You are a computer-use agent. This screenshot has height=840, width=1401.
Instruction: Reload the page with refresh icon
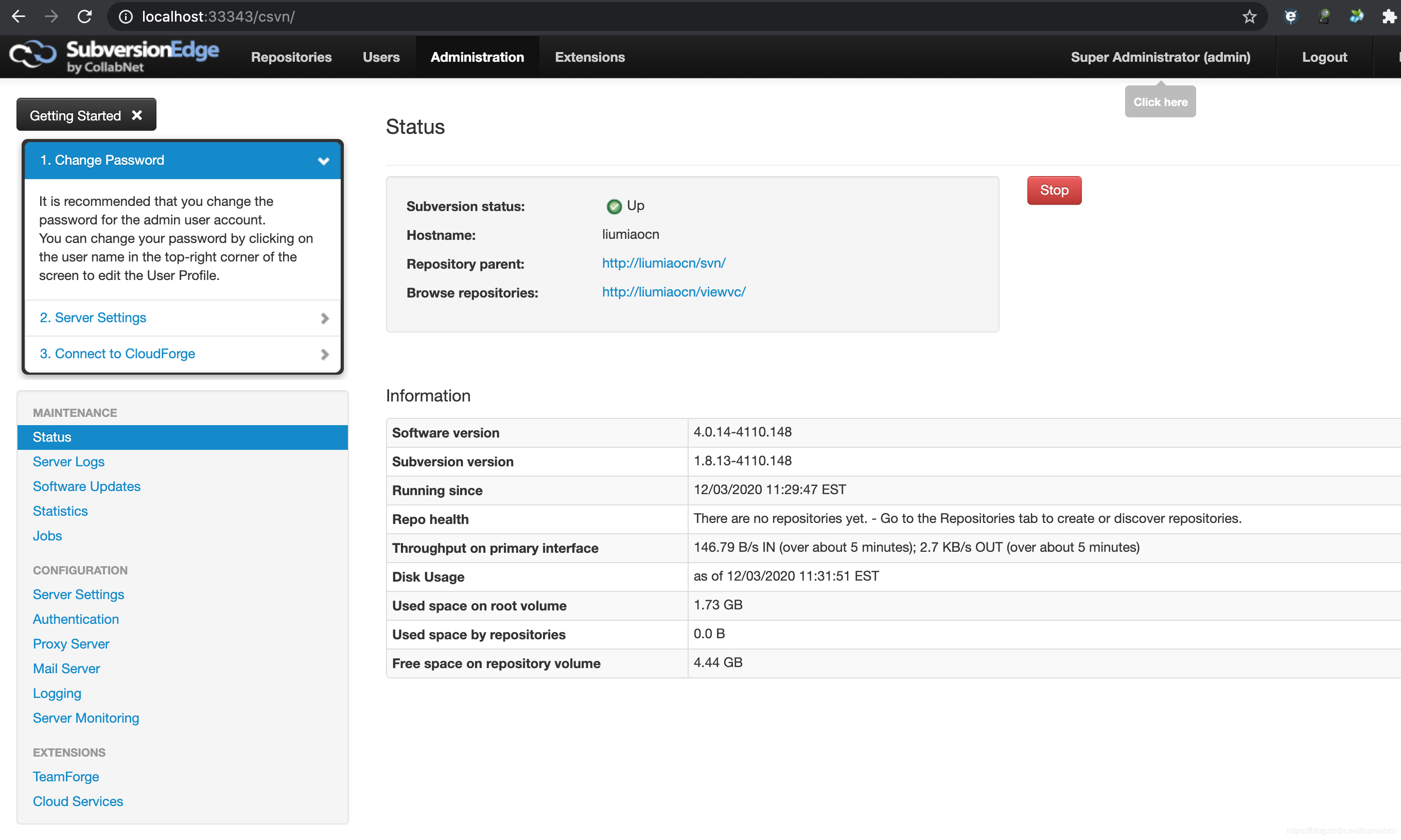click(x=84, y=16)
